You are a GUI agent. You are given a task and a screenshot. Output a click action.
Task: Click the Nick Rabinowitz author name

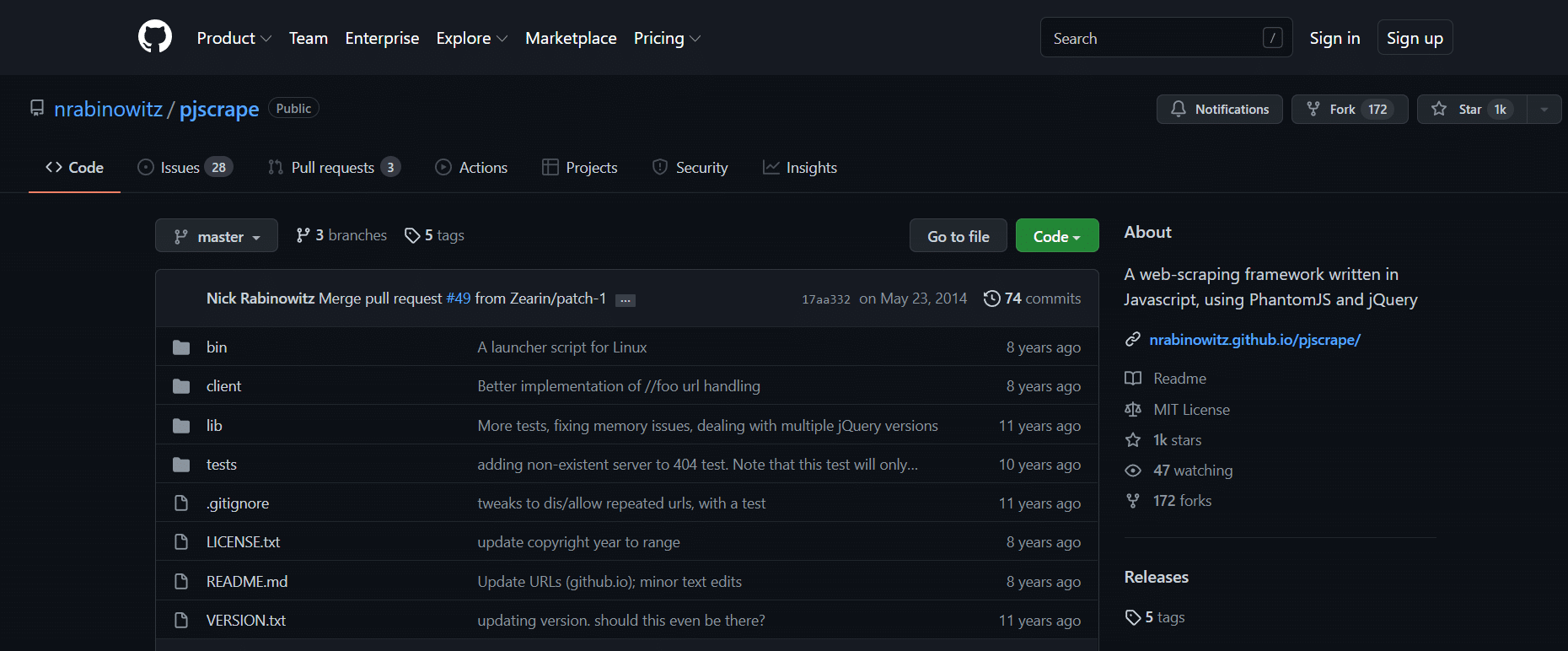pos(260,299)
